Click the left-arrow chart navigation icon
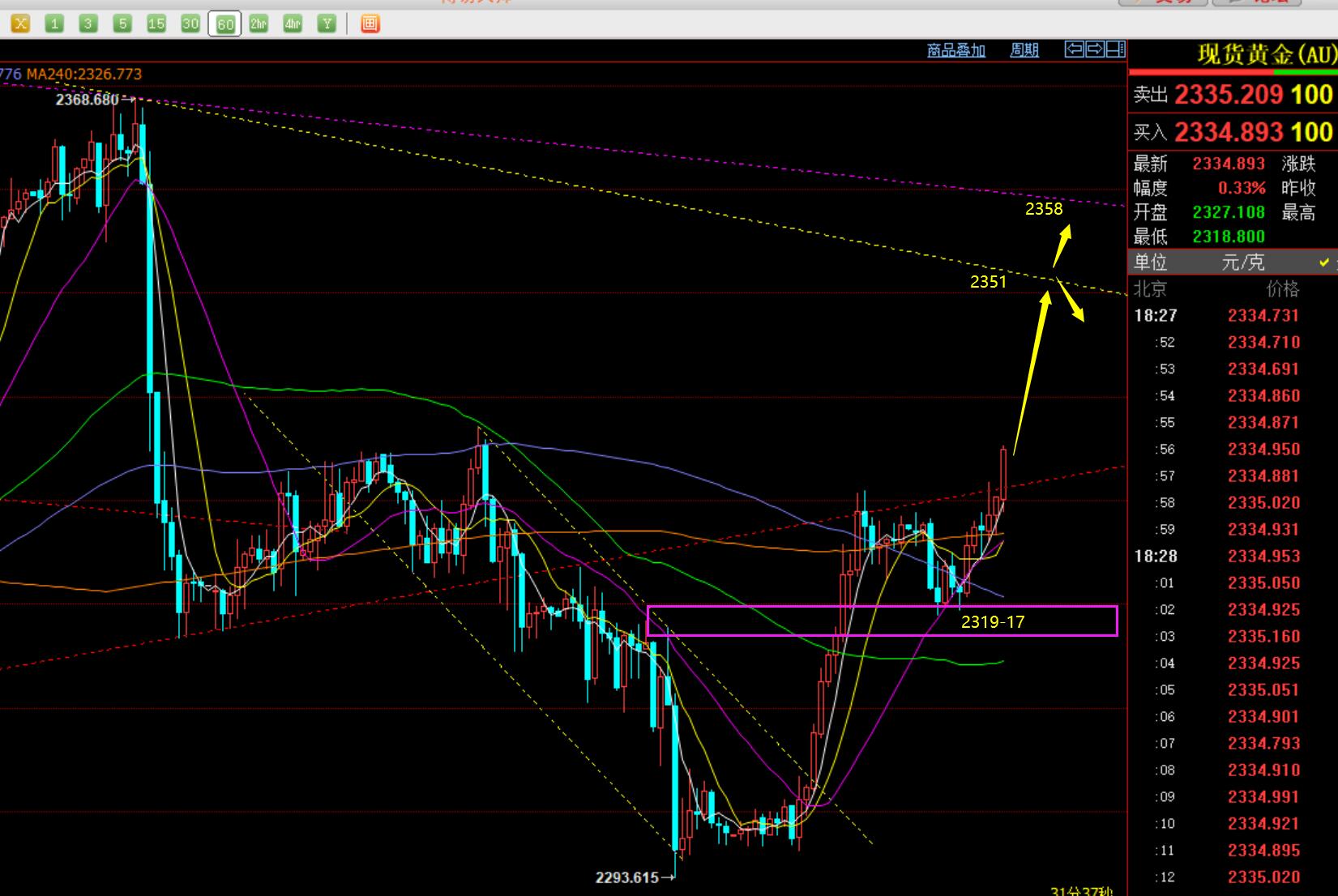1338x896 pixels. (1075, 49)
